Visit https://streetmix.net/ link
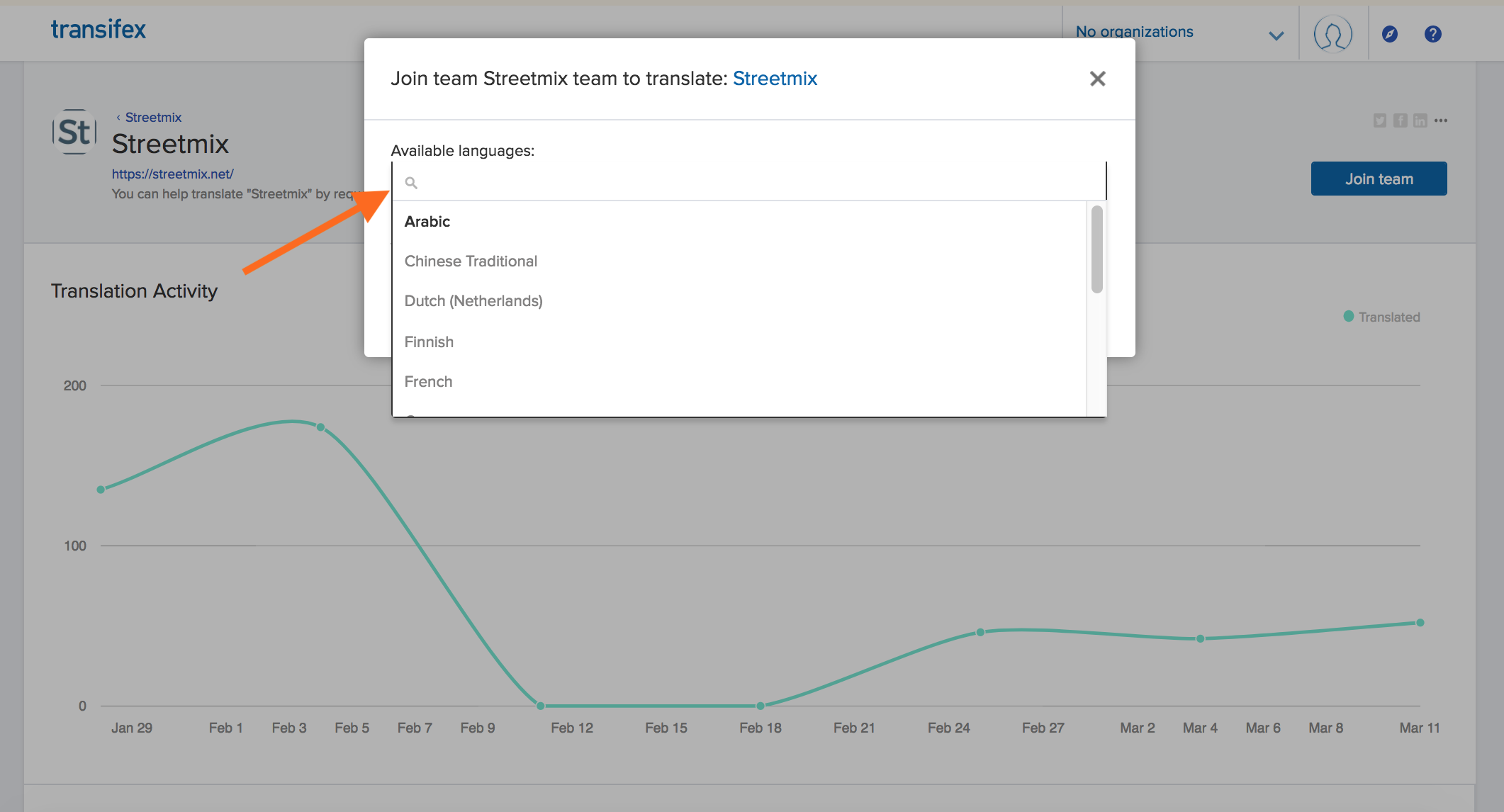Viewport: 1504px width, 812px height. 172,174
